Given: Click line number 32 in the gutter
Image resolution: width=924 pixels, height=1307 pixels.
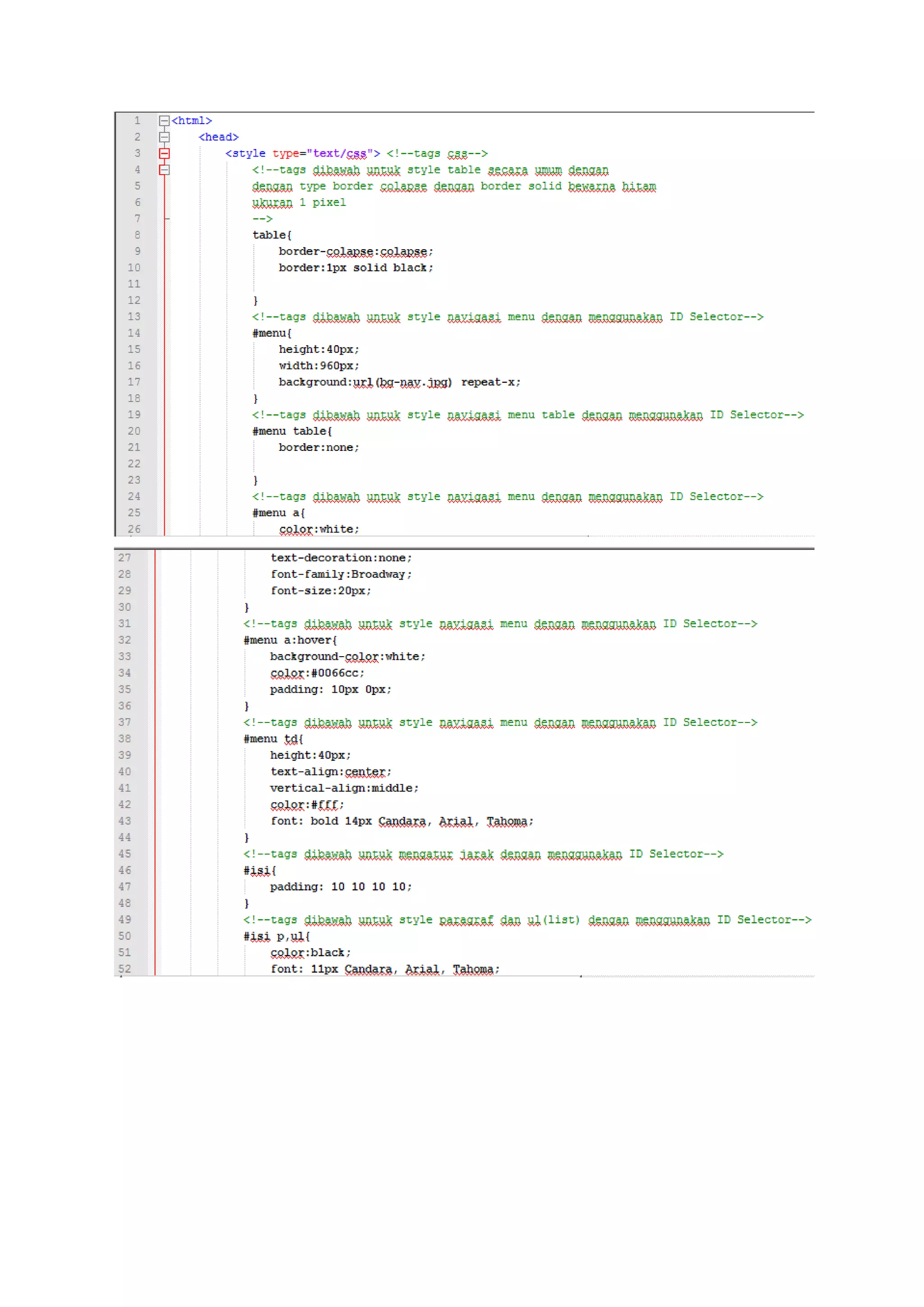Looking at the screenshot, I should click(125, 640).
